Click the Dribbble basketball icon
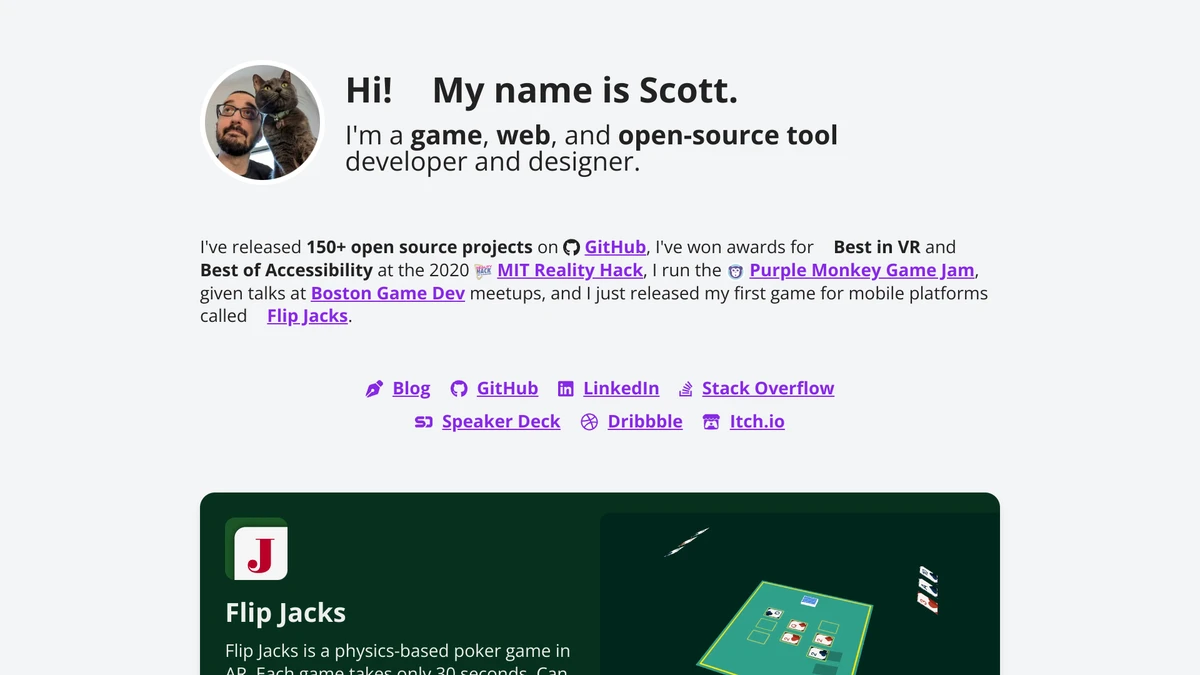 tap(590, 422)
